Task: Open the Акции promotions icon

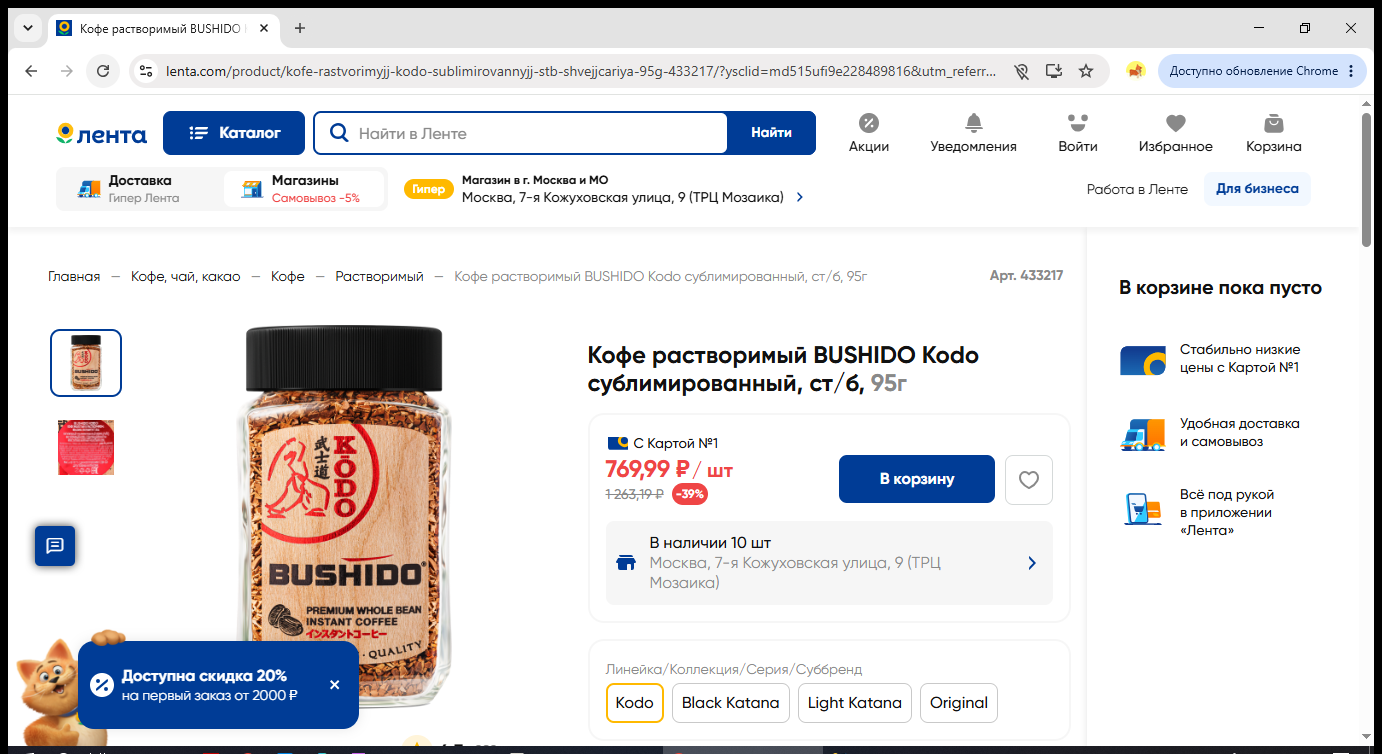Action: tap(869, 133)
